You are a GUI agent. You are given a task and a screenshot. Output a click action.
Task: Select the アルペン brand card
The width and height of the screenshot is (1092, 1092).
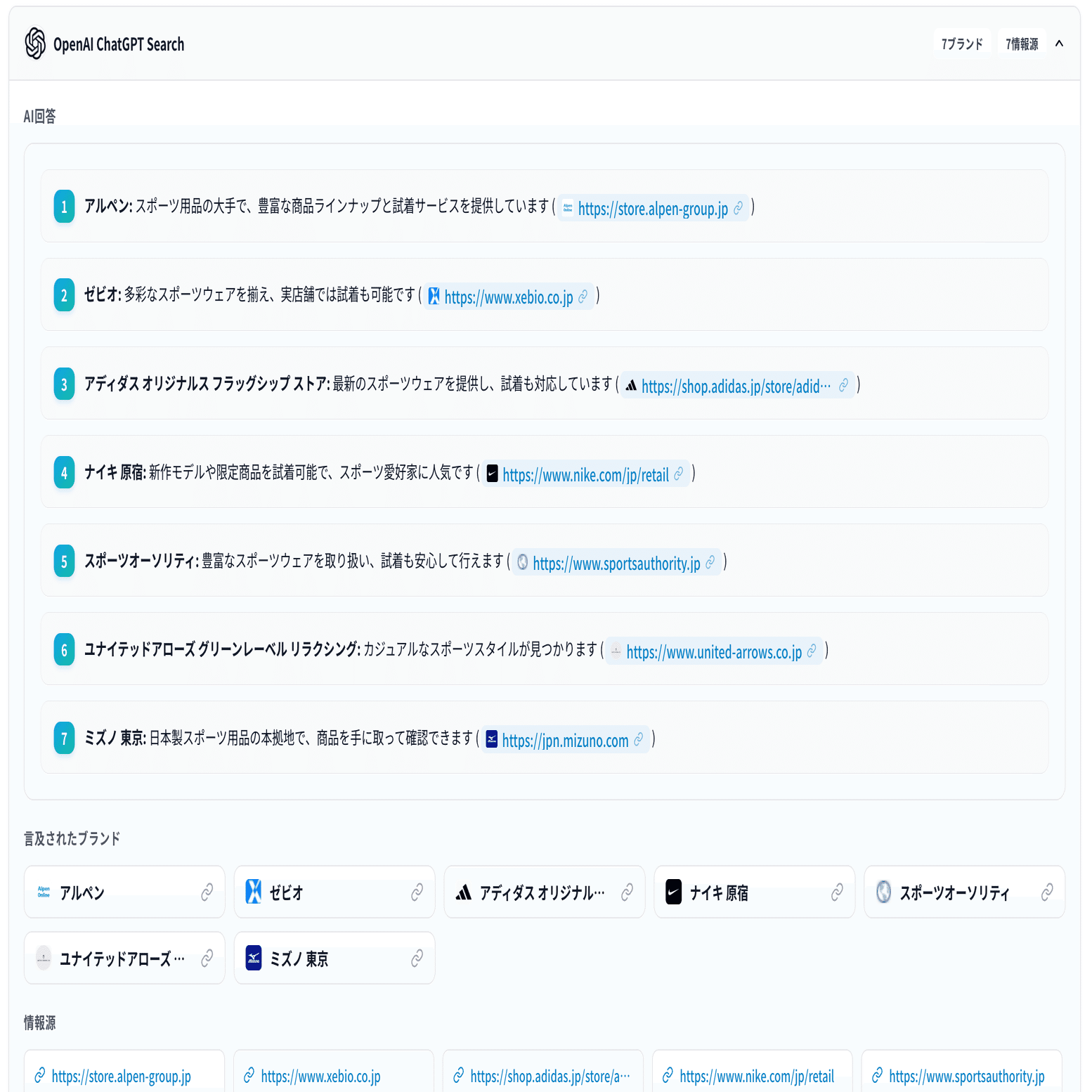tap(124, 892)
